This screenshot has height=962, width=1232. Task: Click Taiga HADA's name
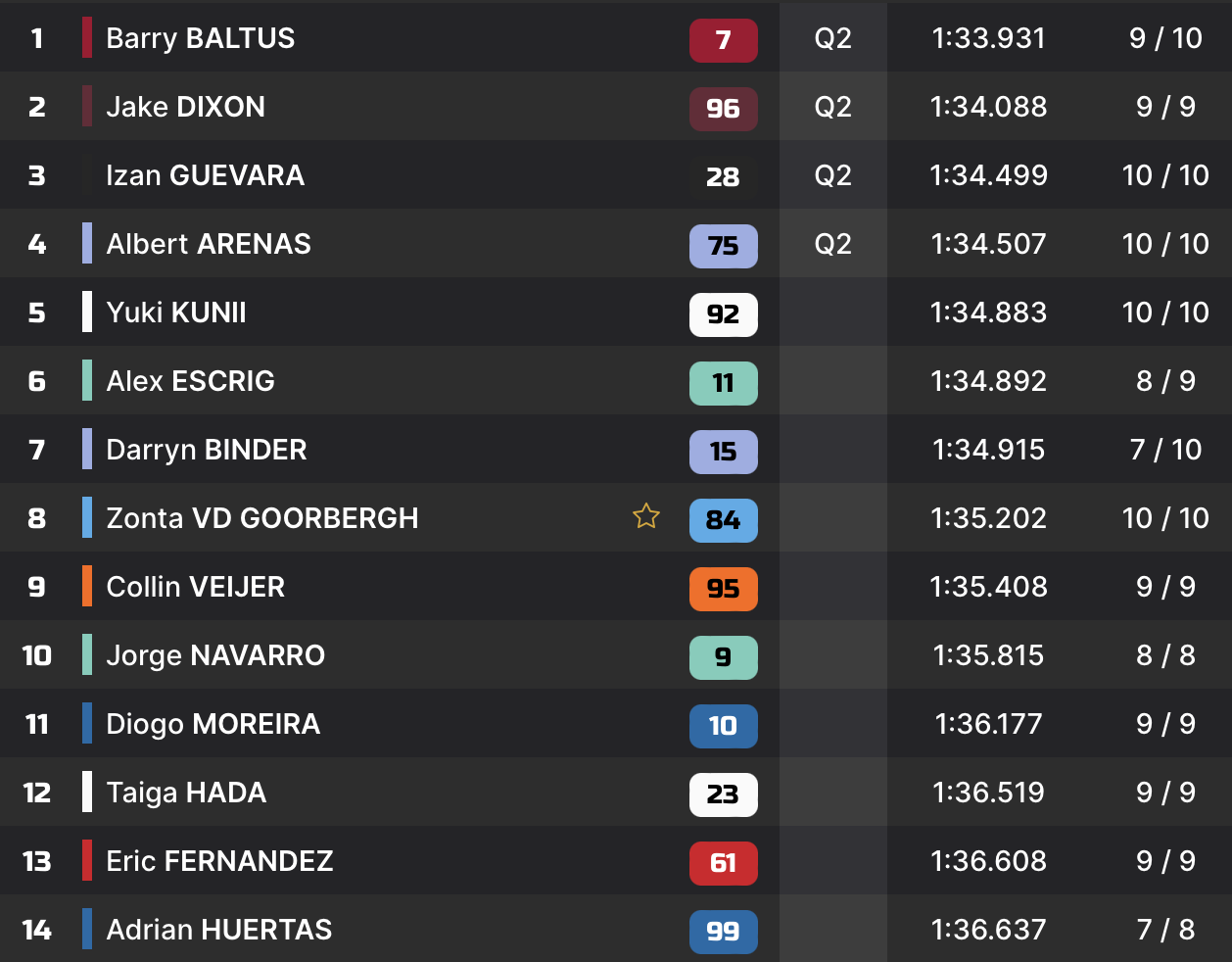186,793
